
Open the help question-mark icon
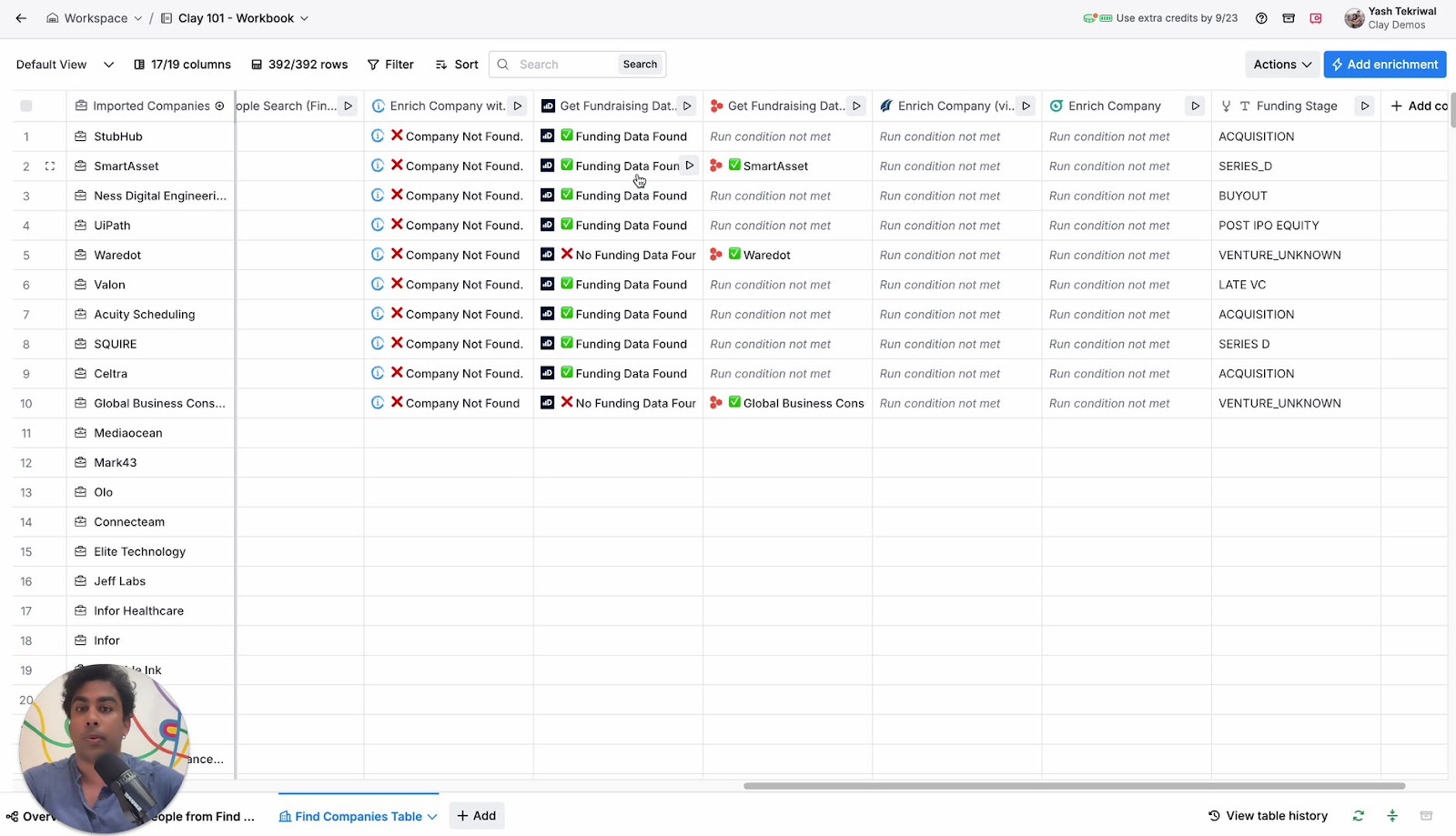(x=1261, y=18)
